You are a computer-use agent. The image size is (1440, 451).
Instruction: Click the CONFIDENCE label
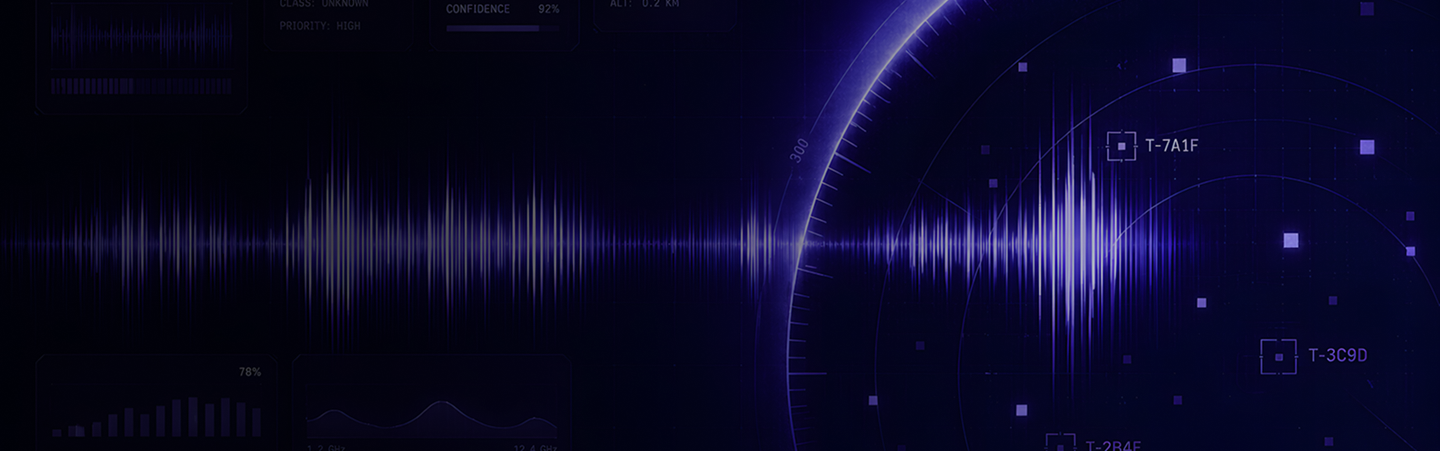click(478, 9)
